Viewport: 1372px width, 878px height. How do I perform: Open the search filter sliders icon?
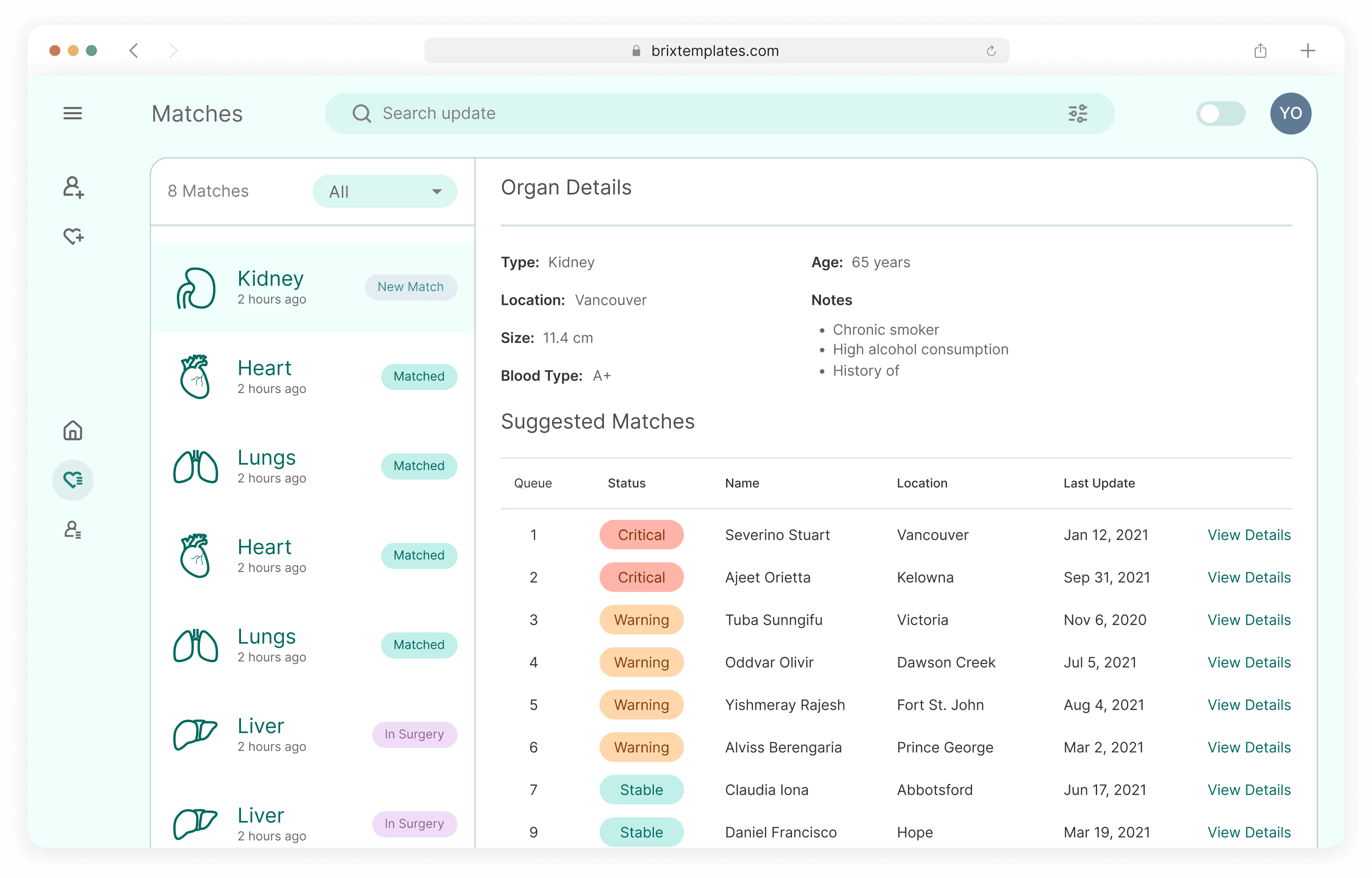pyautogui.click(x=1077, y=114)
